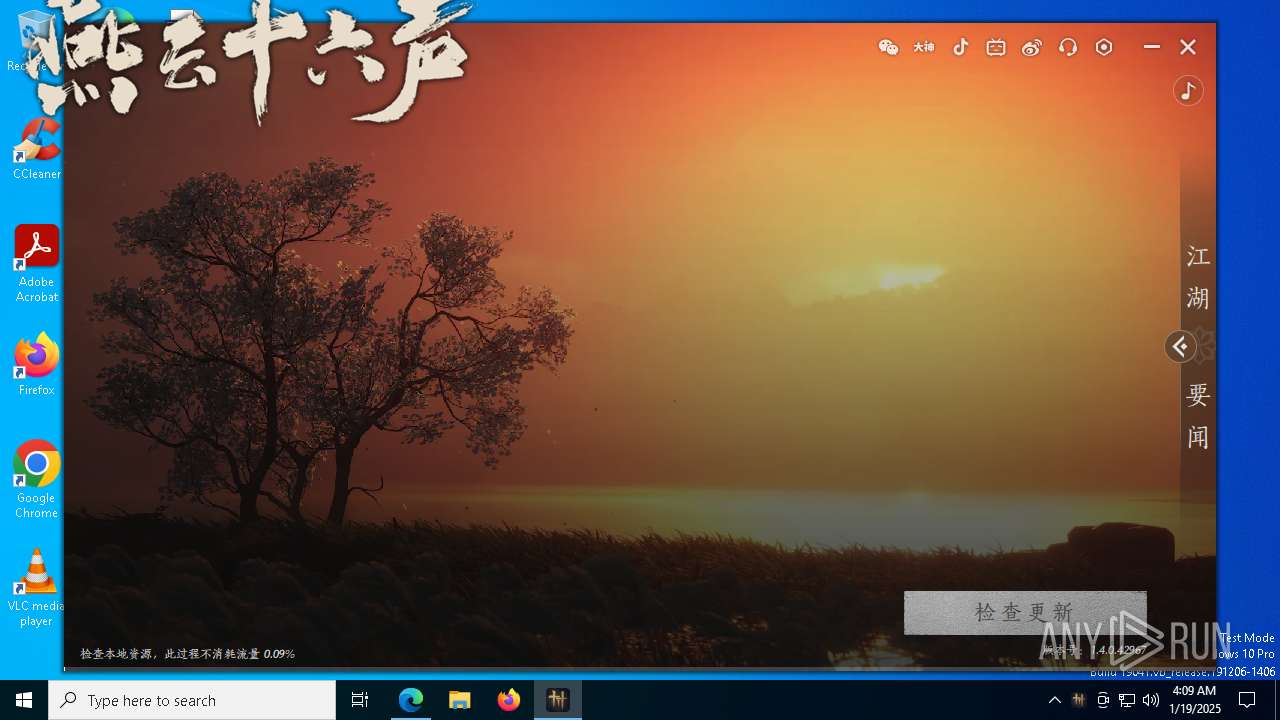The height and width of the screenshot is (720, 1280).
Task: Open launcher settings hexagon icon
Action: pos(1104,47)
